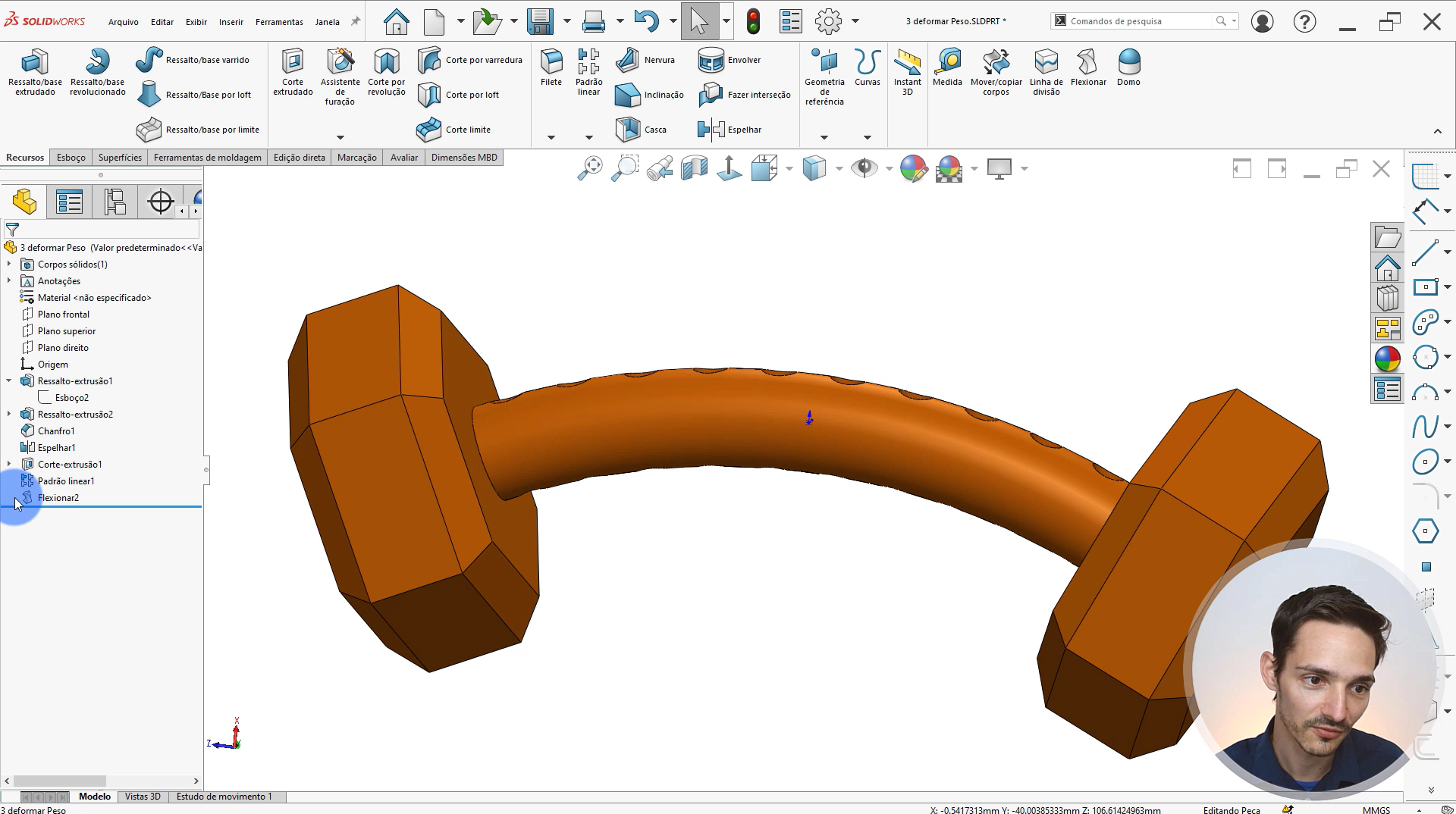Select Flexionar tool in ribbon

coord(1088,67)
